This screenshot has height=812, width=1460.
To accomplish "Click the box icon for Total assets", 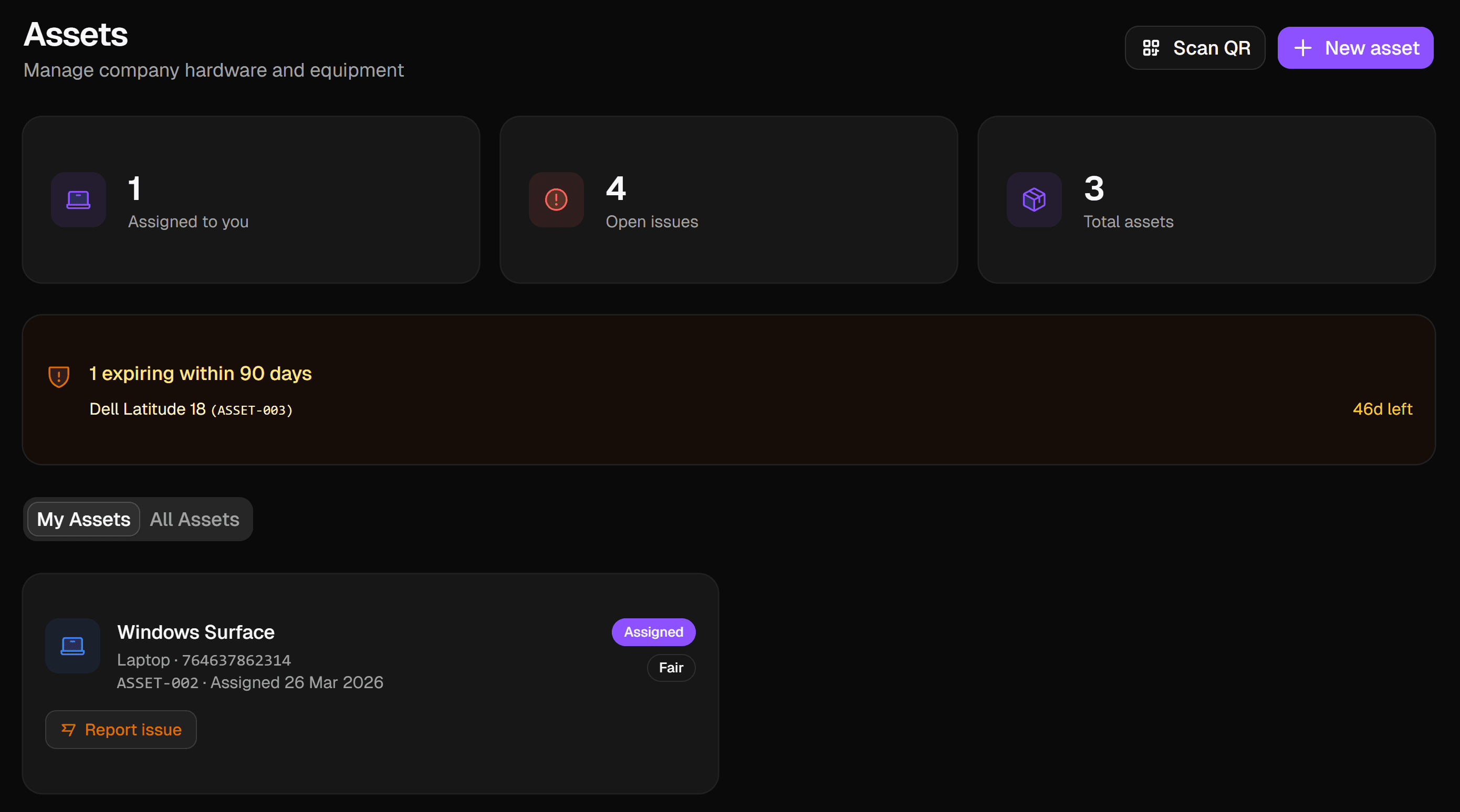I will (x=1034, y=199).
